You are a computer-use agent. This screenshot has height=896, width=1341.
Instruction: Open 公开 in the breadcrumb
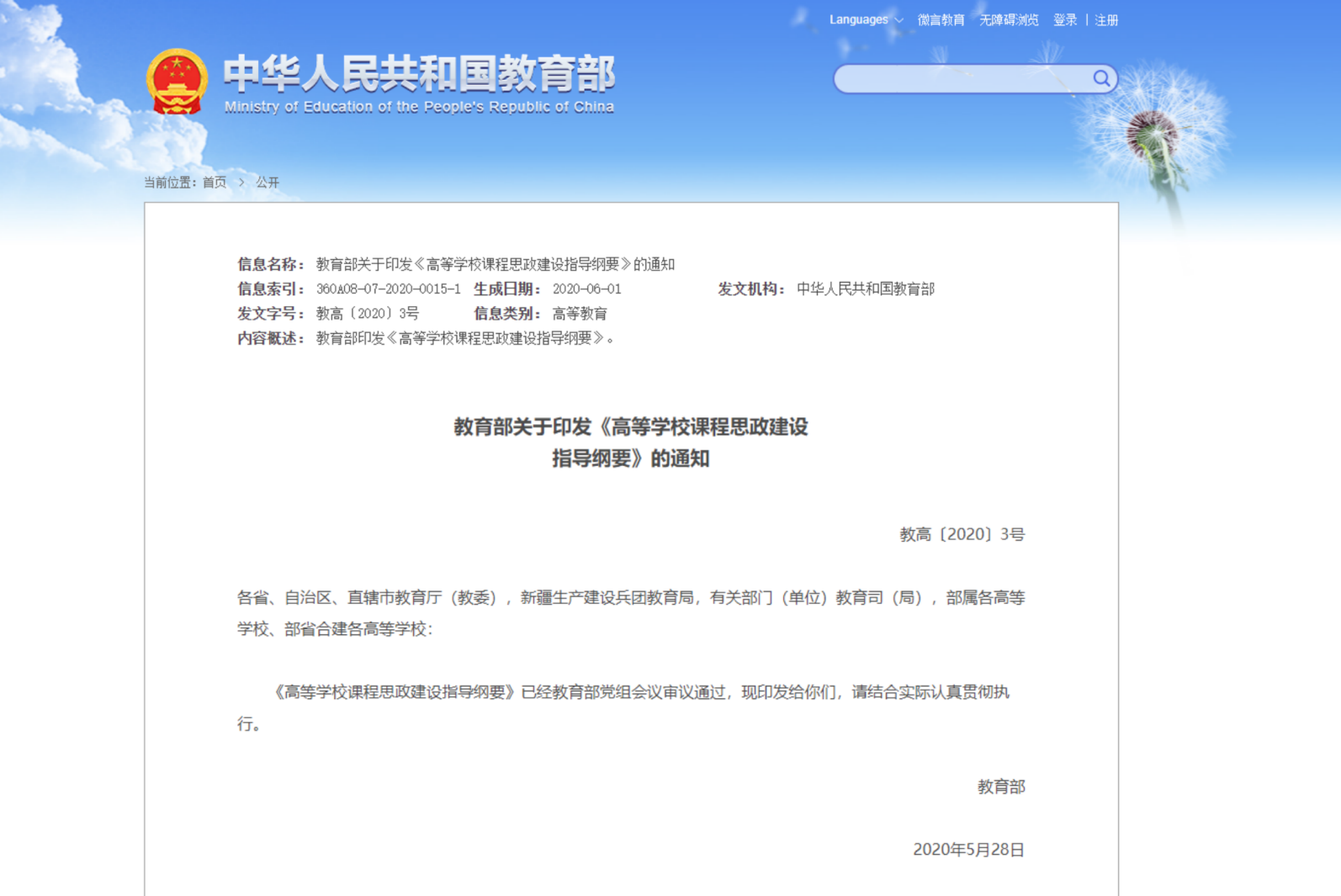[268, 182]
